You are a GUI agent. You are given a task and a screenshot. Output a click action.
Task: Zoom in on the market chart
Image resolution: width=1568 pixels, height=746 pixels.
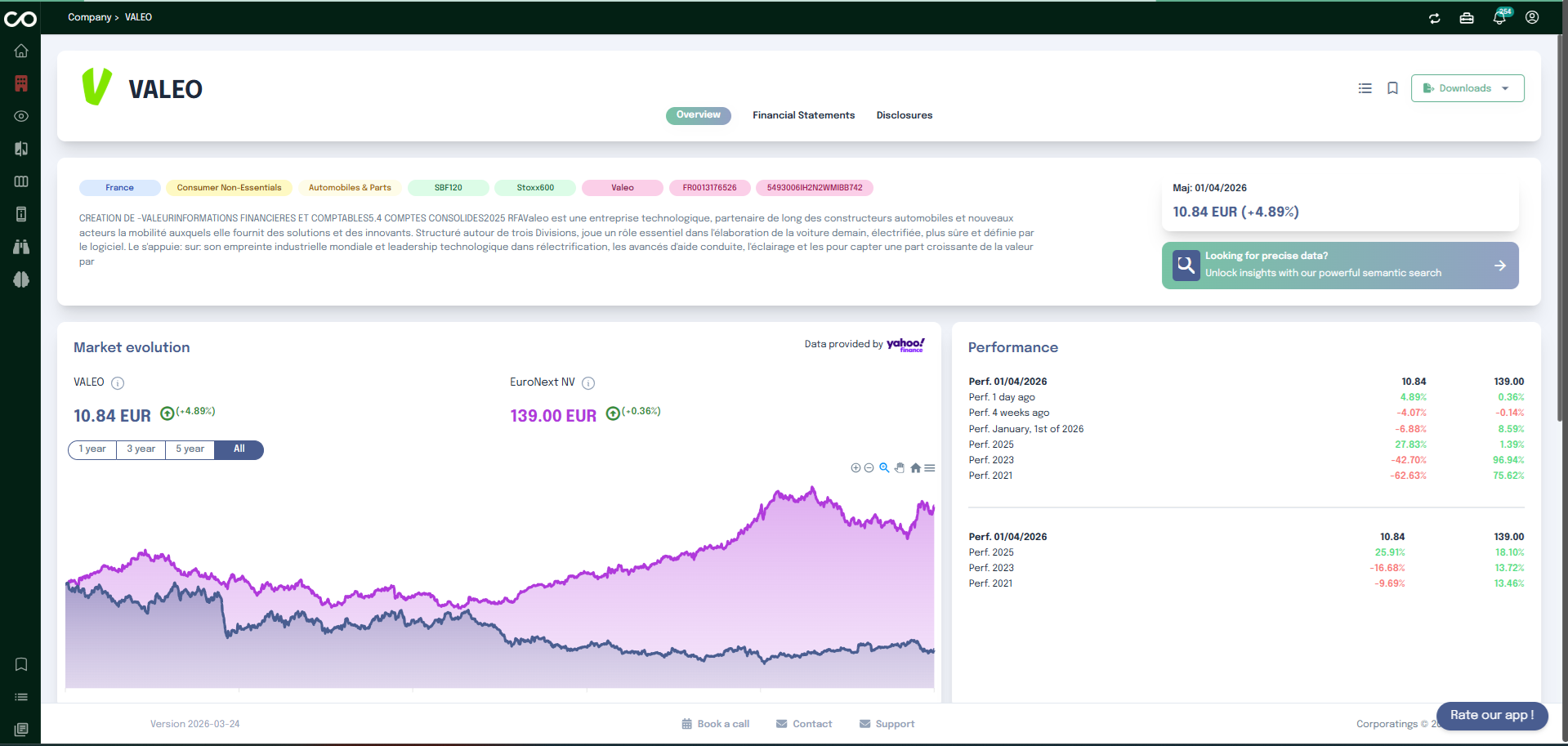click(855, 467)
